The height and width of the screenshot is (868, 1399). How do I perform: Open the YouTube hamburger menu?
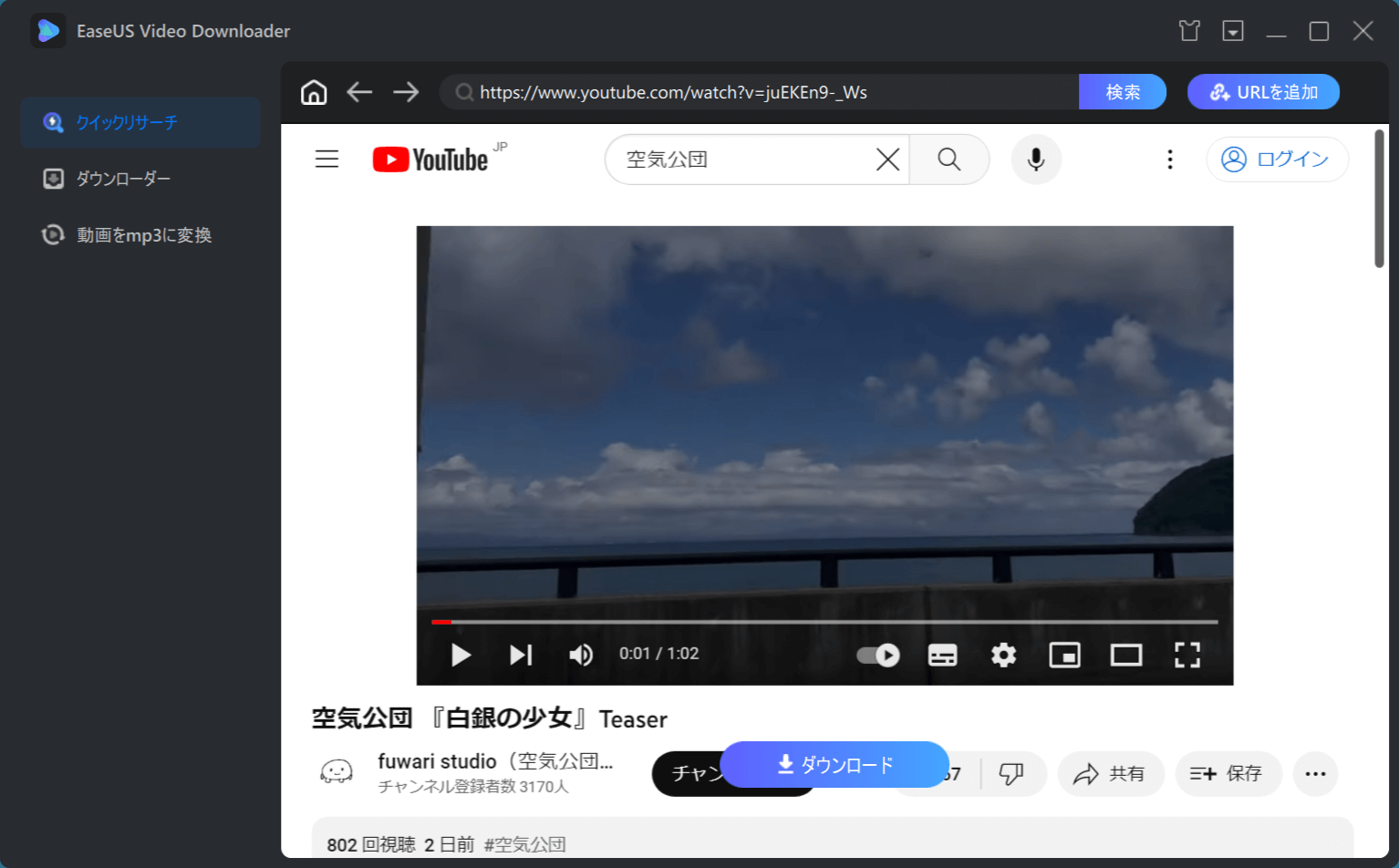(326, 160)
